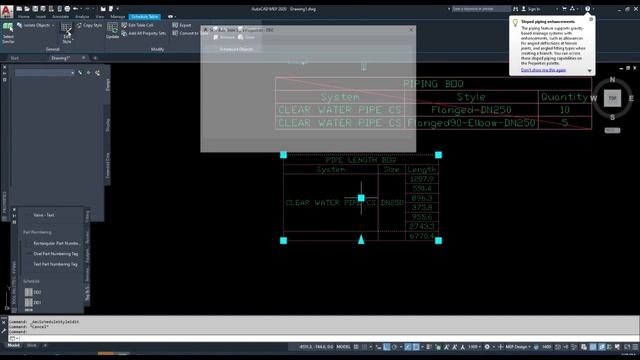Viewport: 640px width, 360px height.
Task: Toggle Object Snap in status bar
Action: tap(416, 347)
